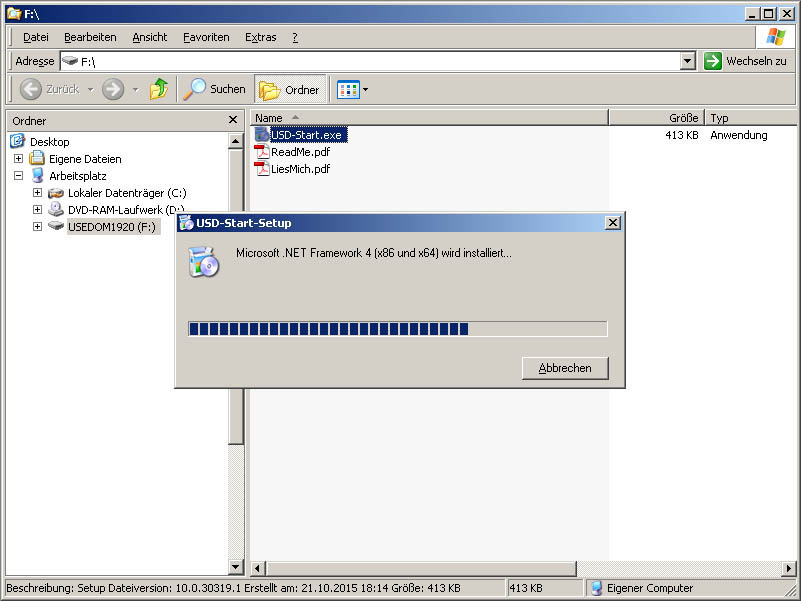Screen dimensions: 801x601
Task: Click the green up-folder arrow icon
Action: click(158, 89)
